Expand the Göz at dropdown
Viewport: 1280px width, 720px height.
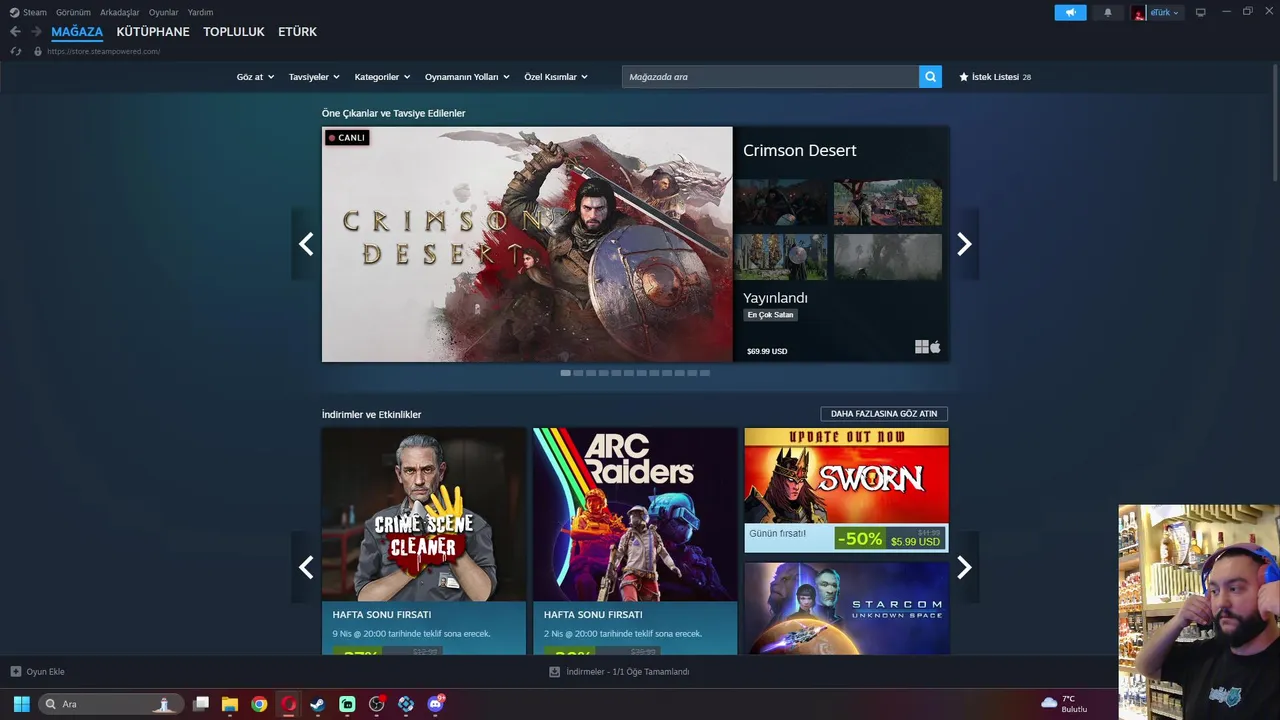(x=255, y=77)
